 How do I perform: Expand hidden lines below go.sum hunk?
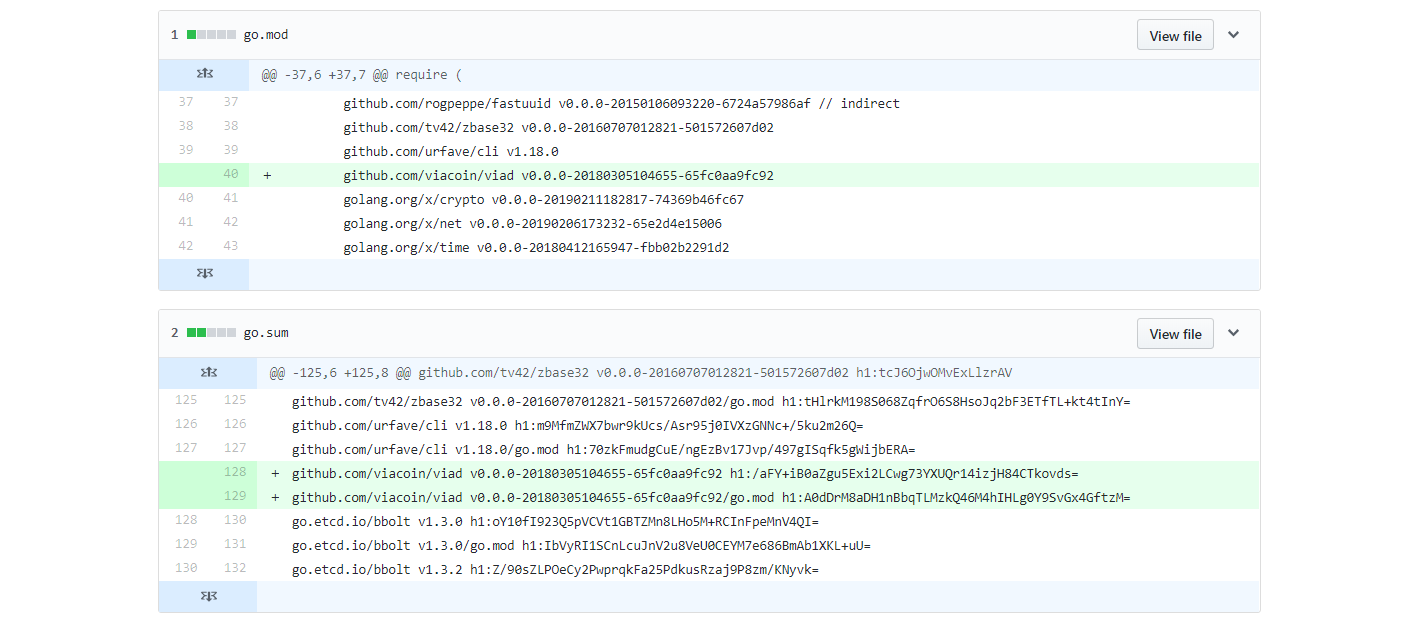(208, 596)
